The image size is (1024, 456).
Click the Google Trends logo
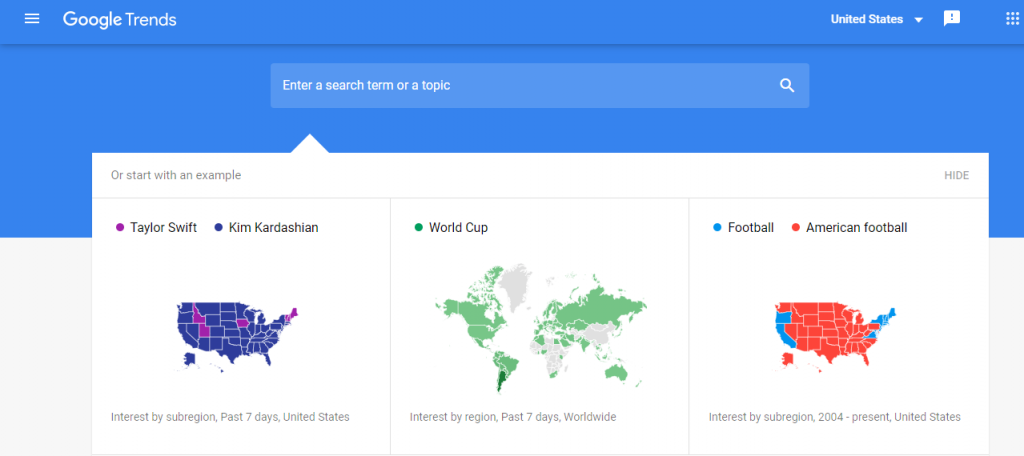point(120,19)
